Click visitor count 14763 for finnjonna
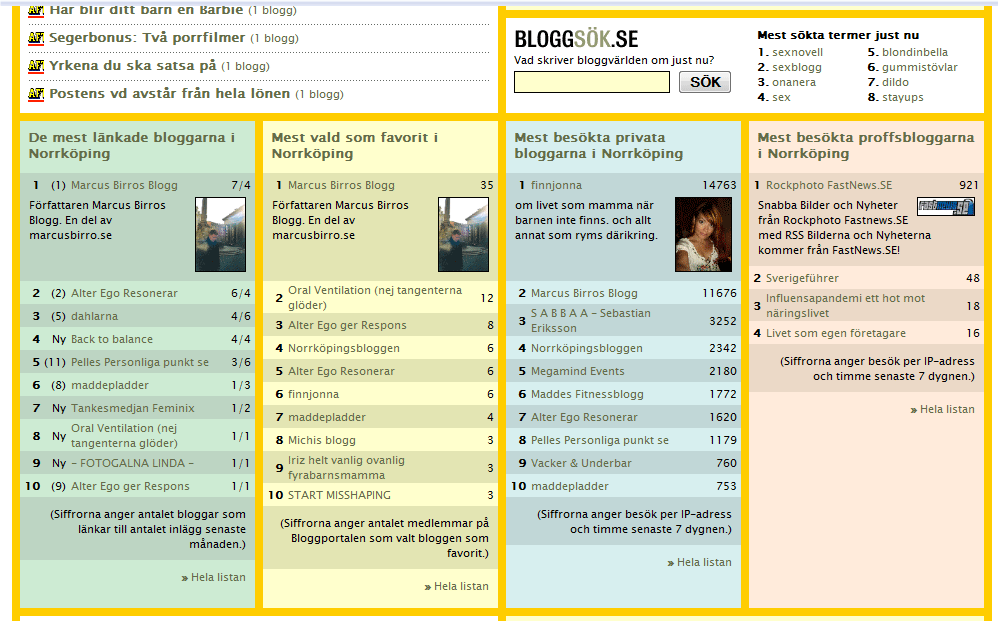This screenshot has width=998, height=621. click(x=719, y=185)
